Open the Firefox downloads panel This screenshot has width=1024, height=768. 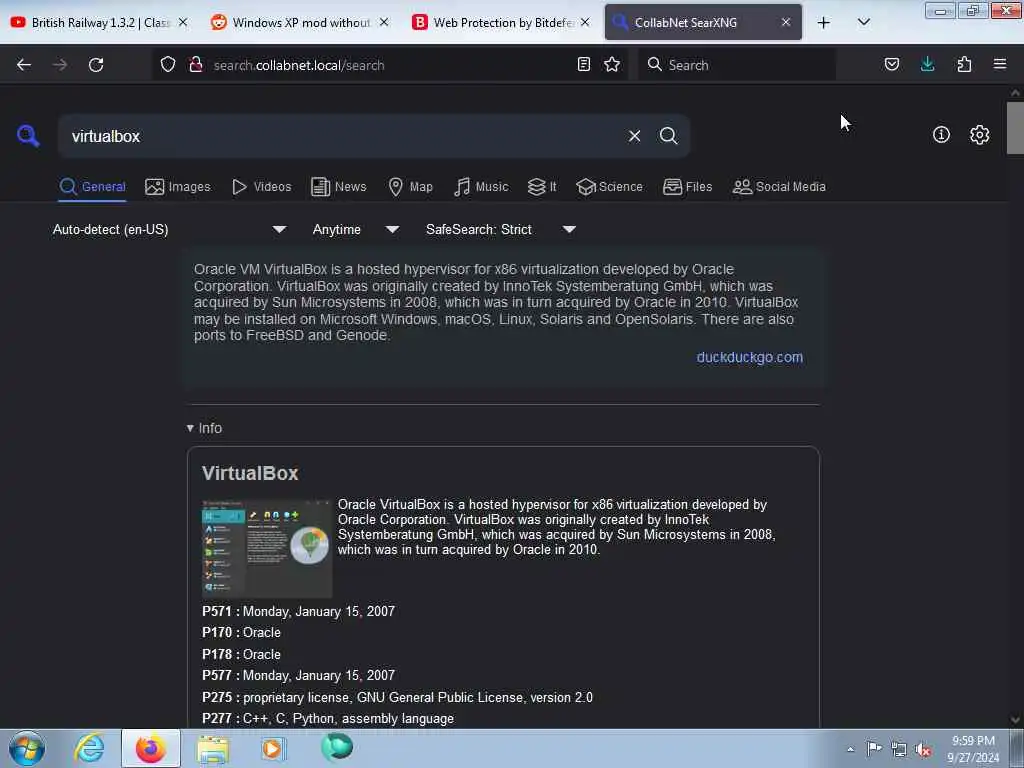click(x=927, y=64)
